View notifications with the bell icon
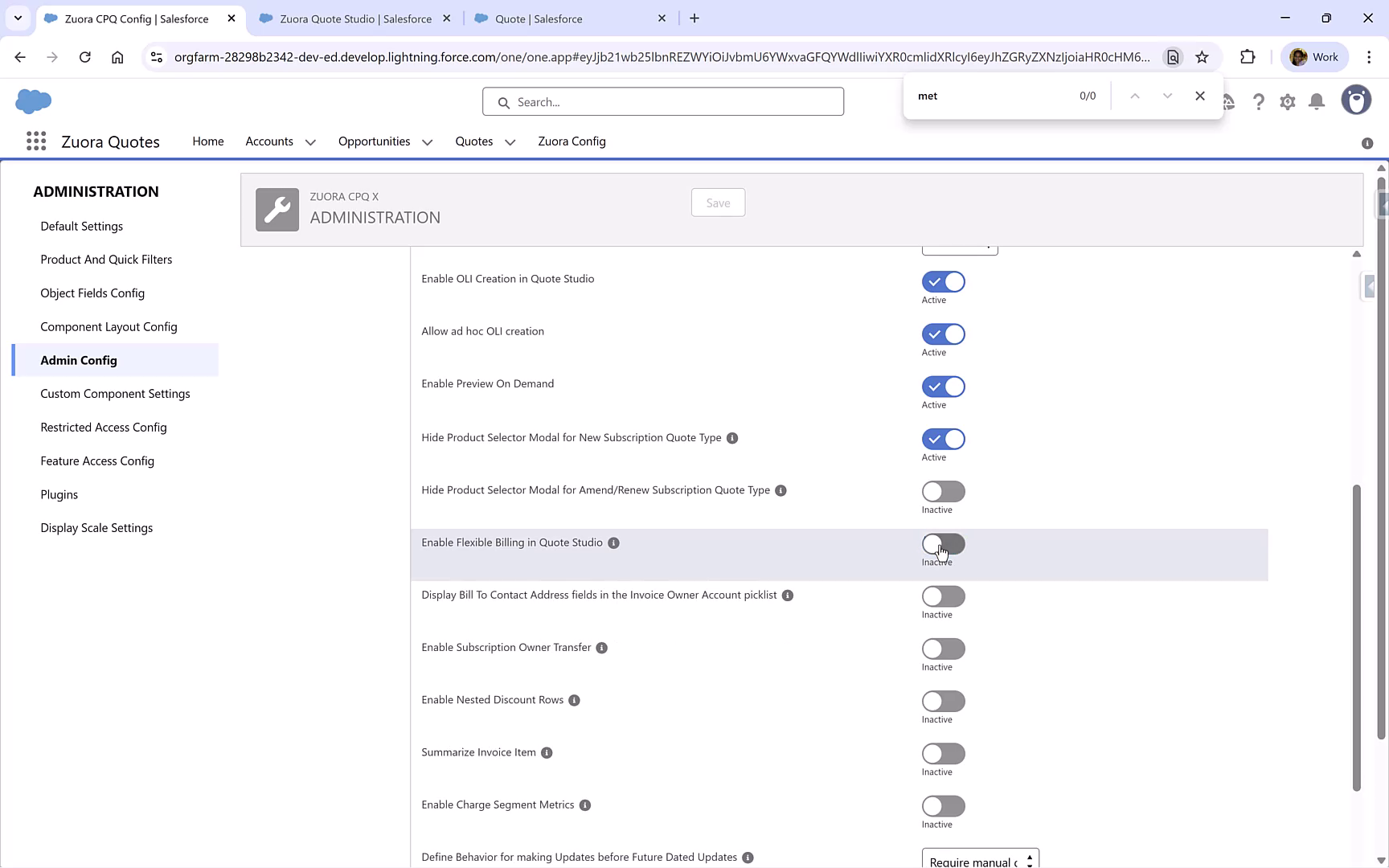This screenshot has height=868, width=1389. pos(1316,101)
